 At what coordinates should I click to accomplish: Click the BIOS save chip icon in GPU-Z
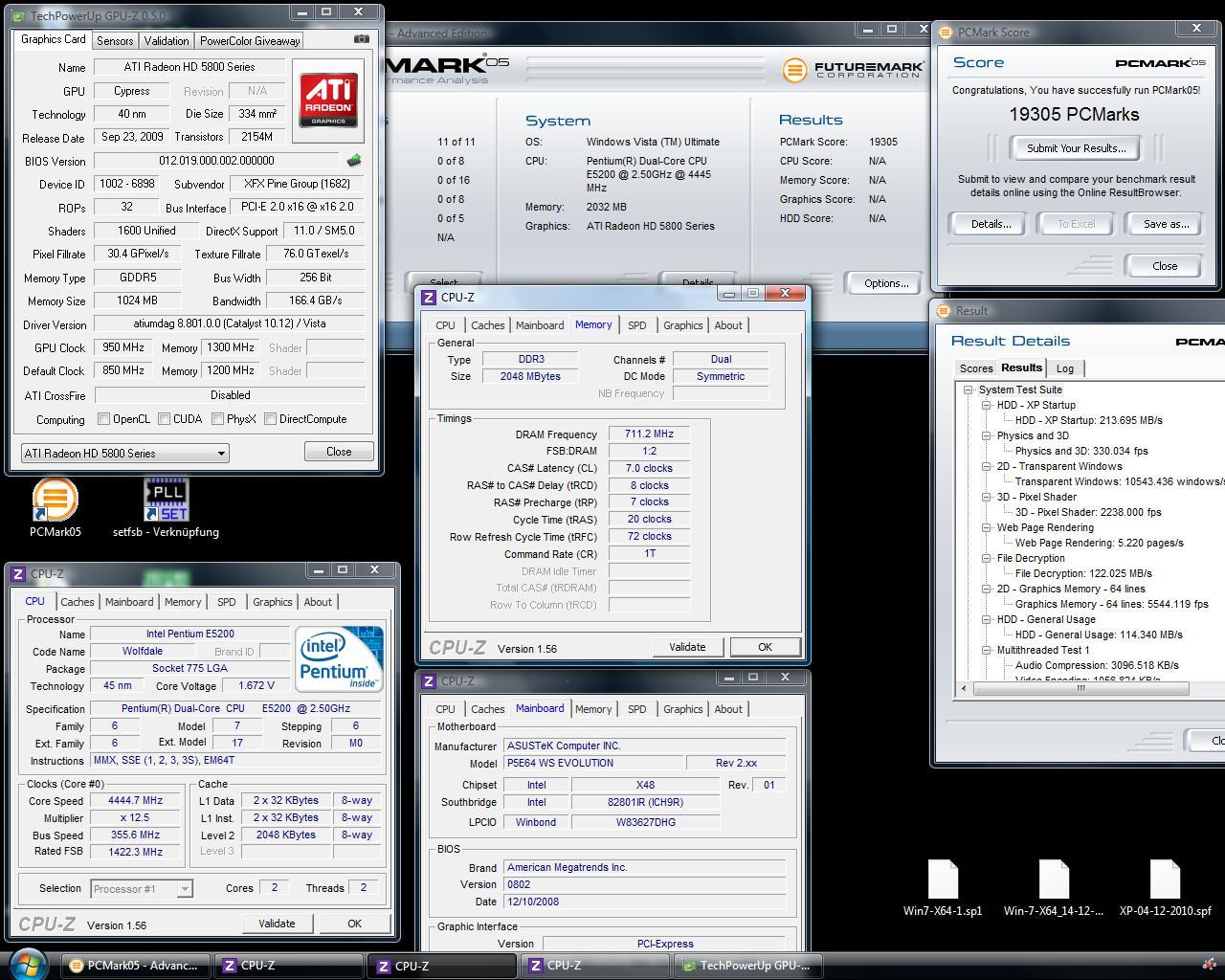(x=354, y=161)
